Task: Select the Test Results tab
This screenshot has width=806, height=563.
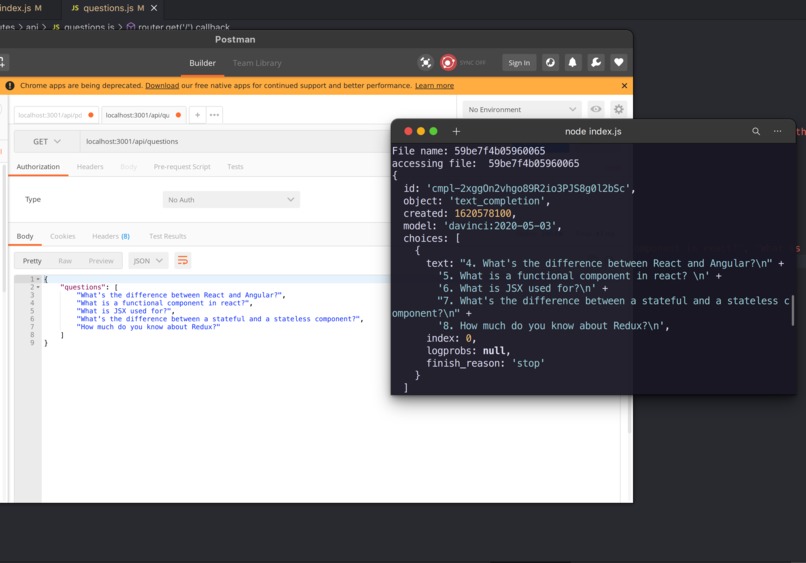Action: coord(168,236)
